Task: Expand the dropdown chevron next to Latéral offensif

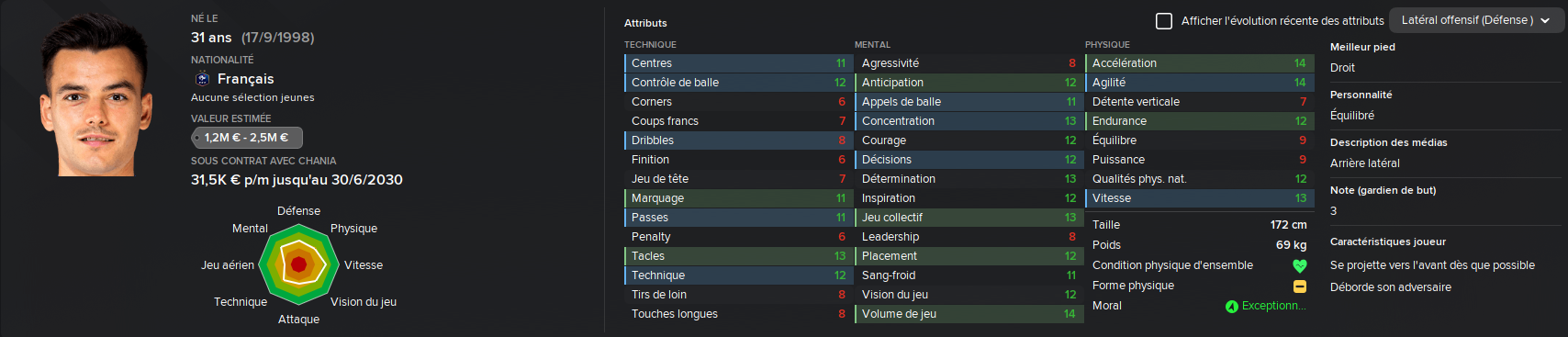Action: 1546,20
